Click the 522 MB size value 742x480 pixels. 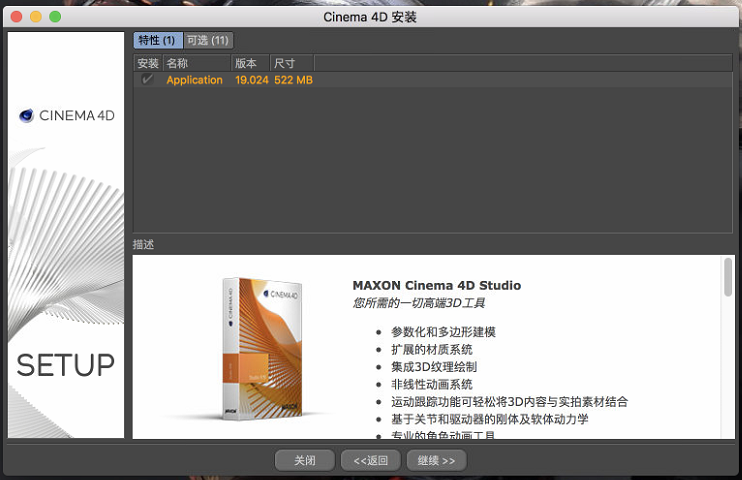(293, 80)
